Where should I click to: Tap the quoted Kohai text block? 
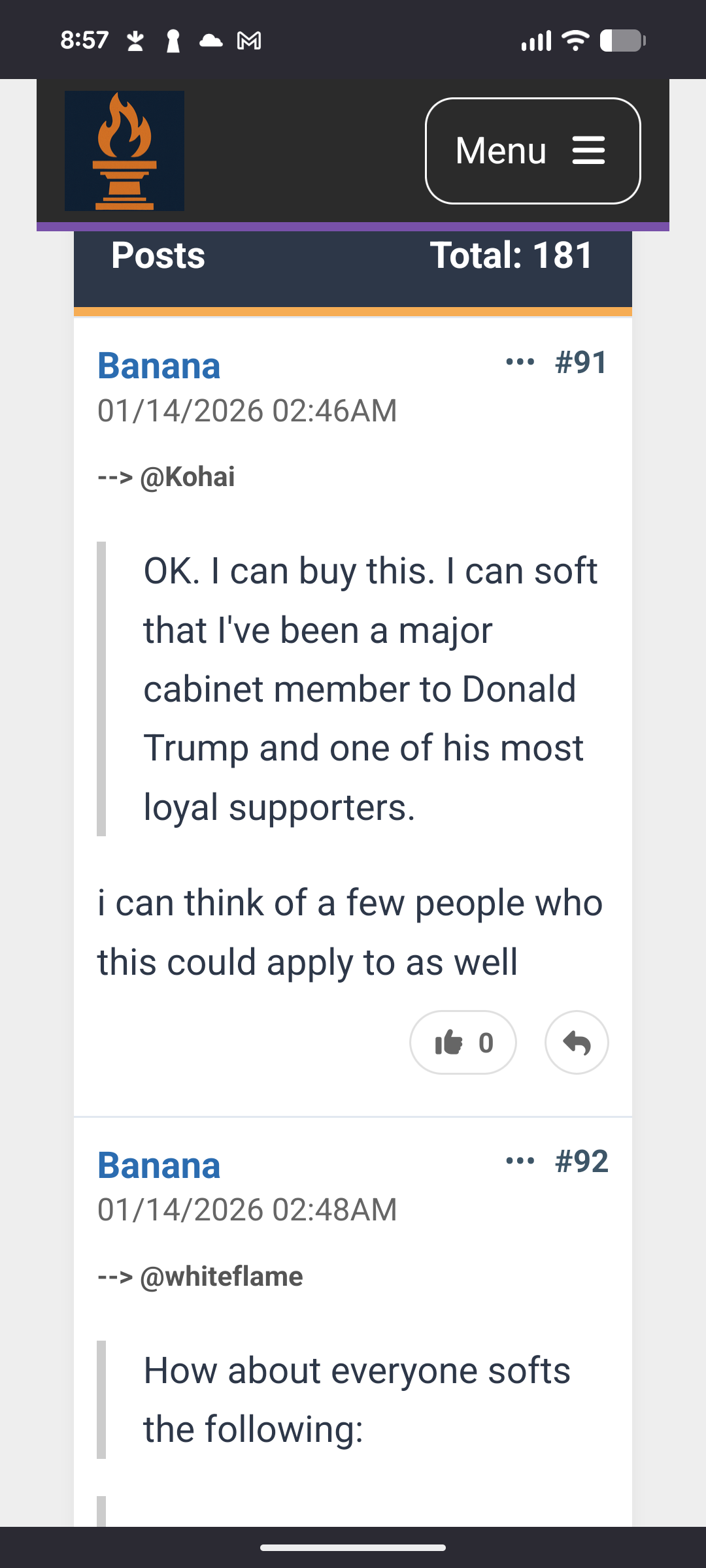tap(353, 689)
